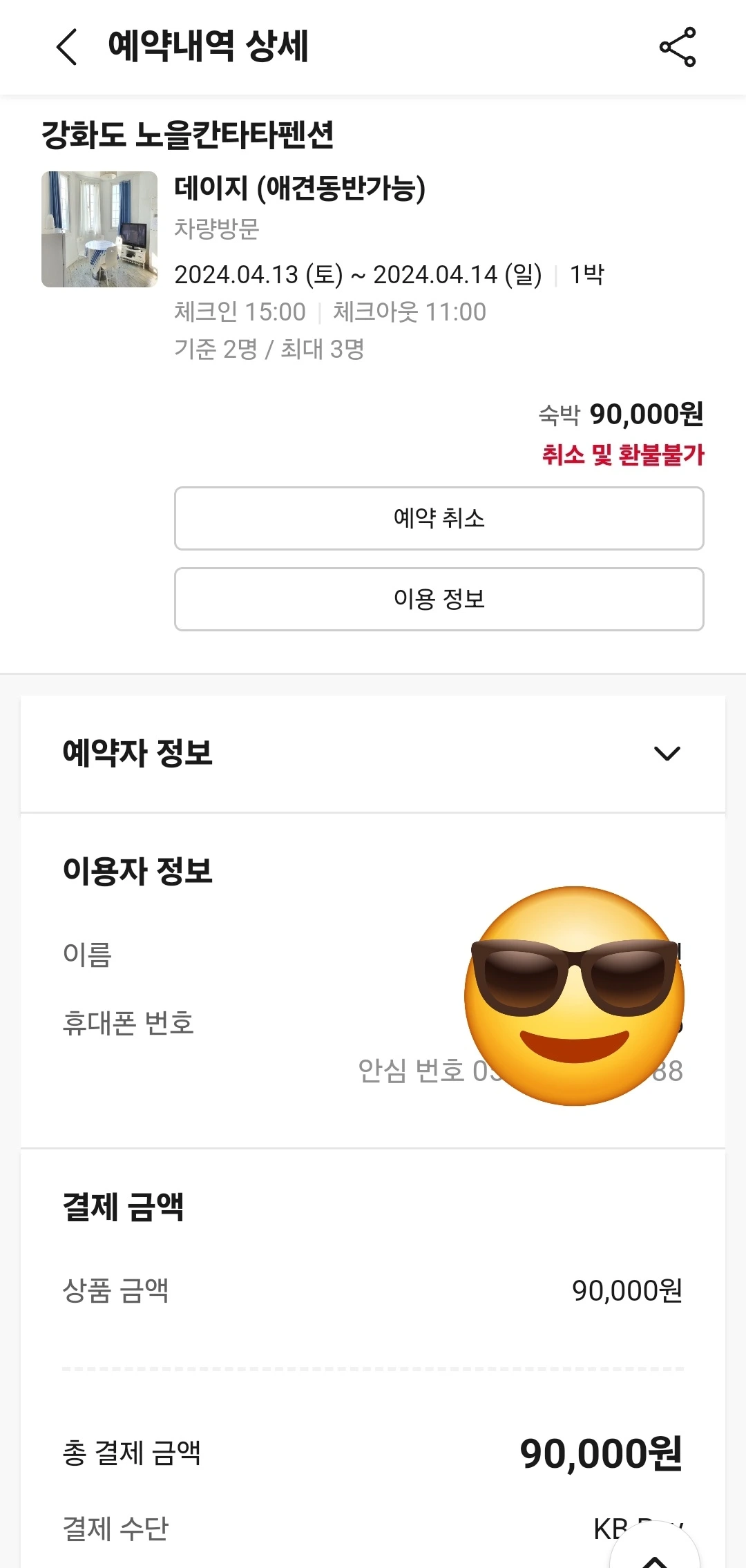The width and height of the screenshot is (746, 1568).
Task: Open the 이용 정보 button
Action: [x=439, y=599]
